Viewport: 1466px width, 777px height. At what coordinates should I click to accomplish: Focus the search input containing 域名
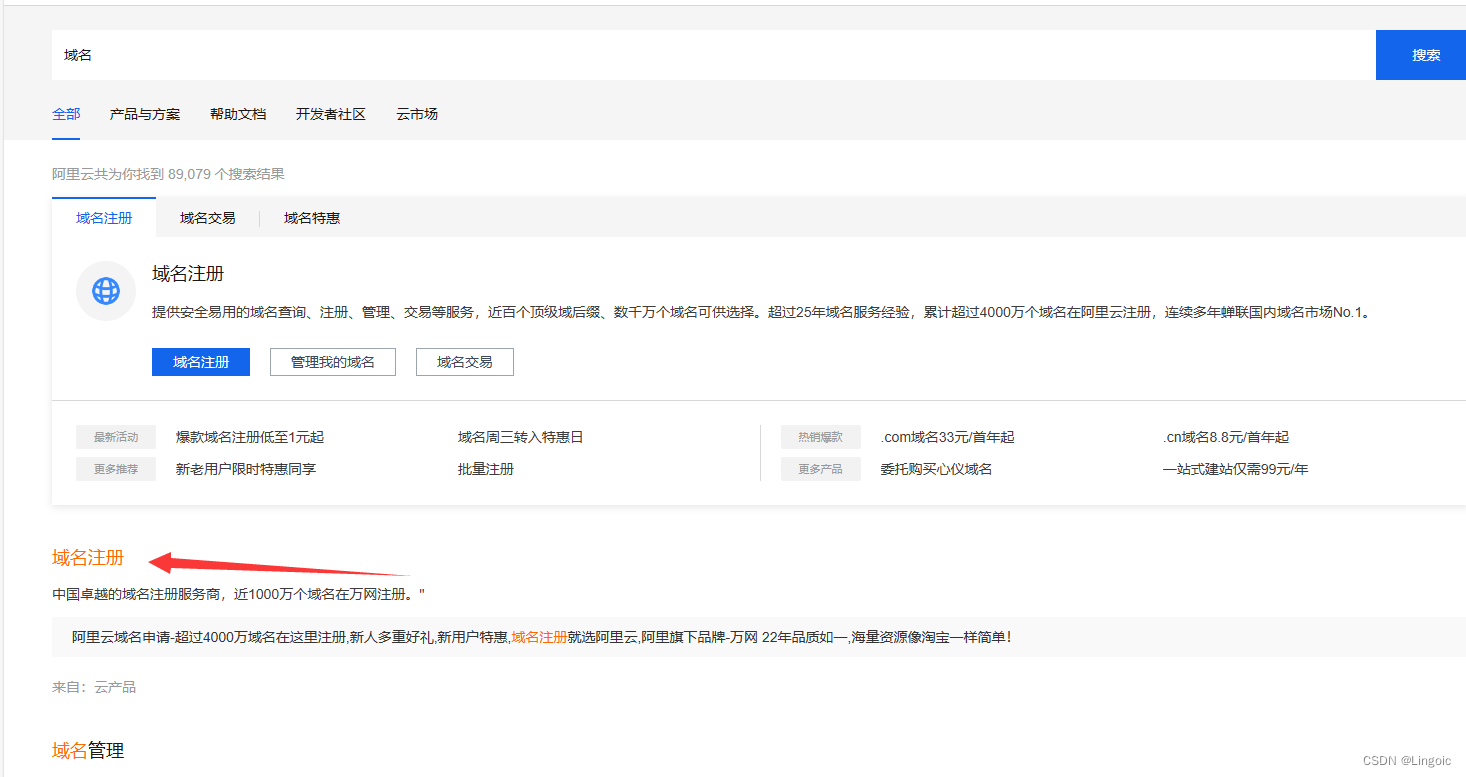coord(714,55)
